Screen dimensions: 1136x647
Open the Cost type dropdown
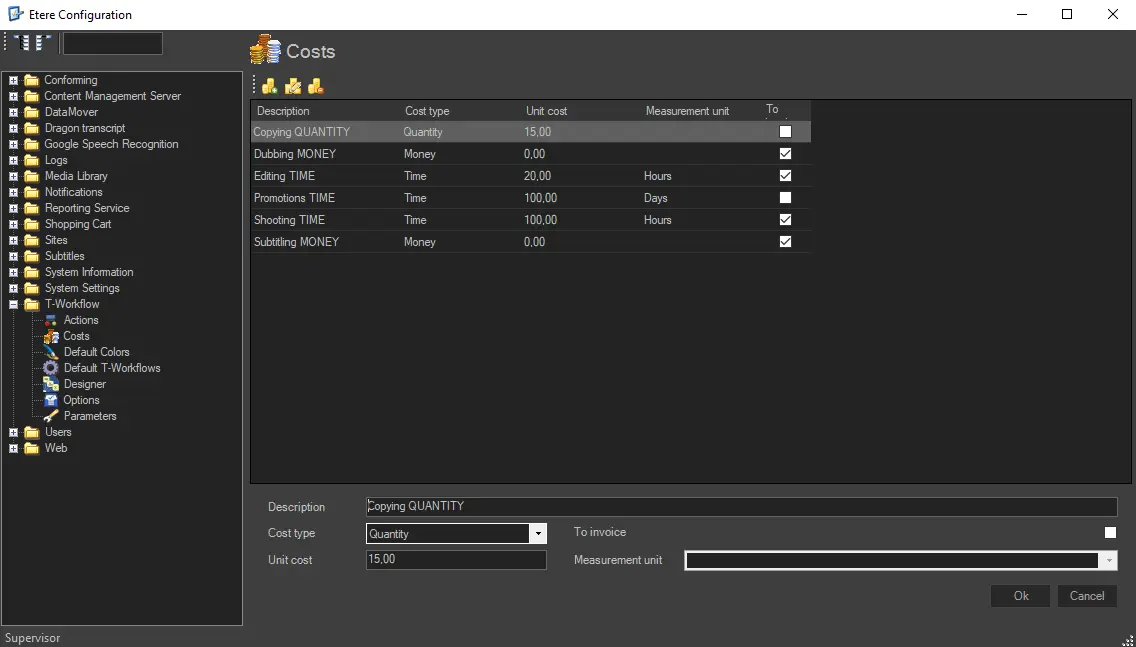(538, 534)
